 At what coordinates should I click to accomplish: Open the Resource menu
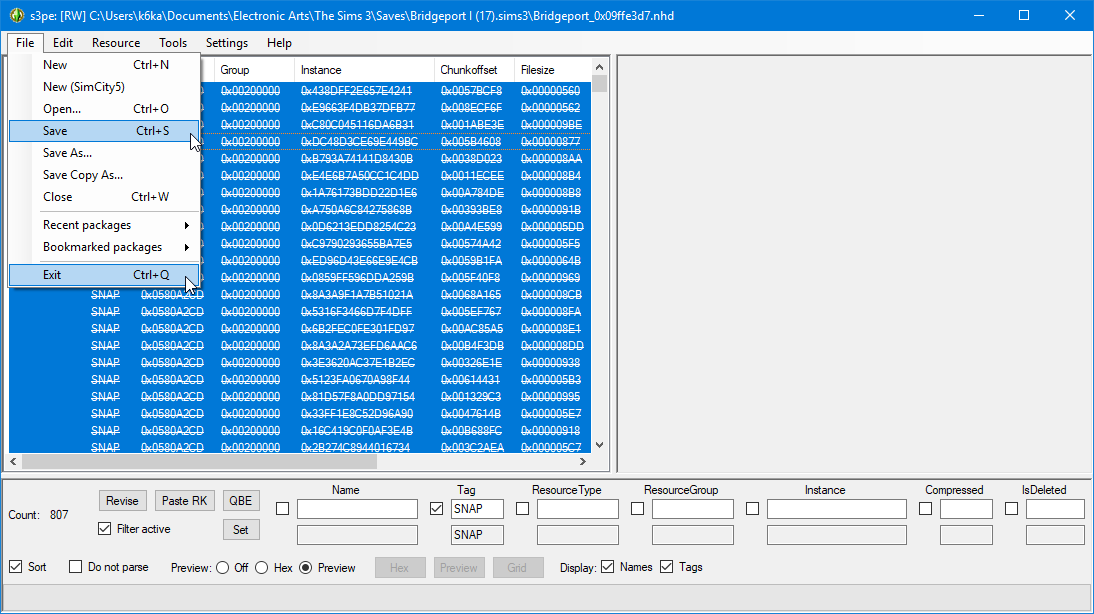(x=116, y=43)
